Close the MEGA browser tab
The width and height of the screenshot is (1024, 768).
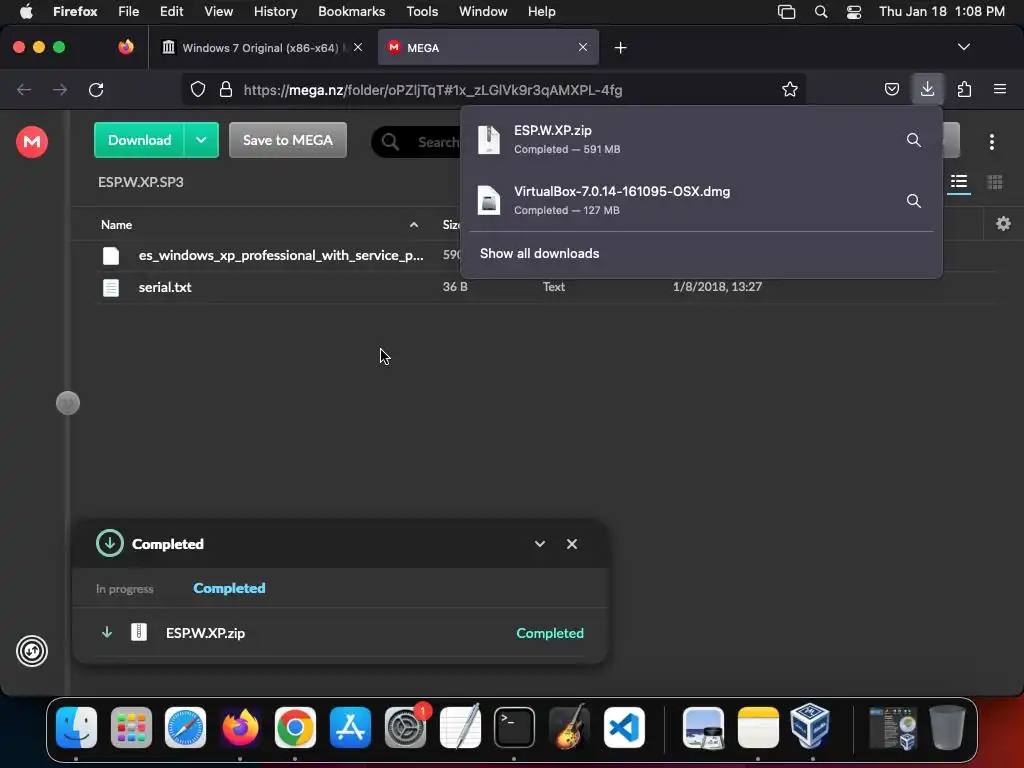583,47
